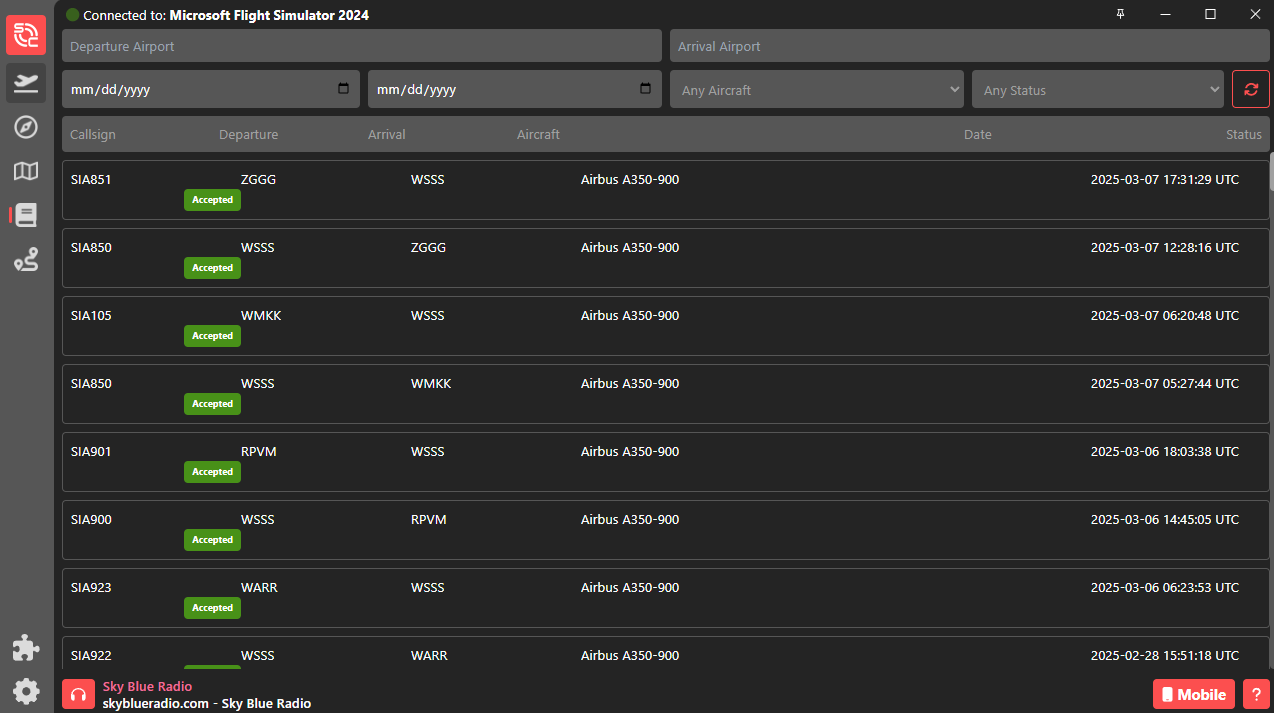The width and height of the screenshot is (1274, 713).
Task: Click the Departure Airport input field
Action: [x=361, y=46]
